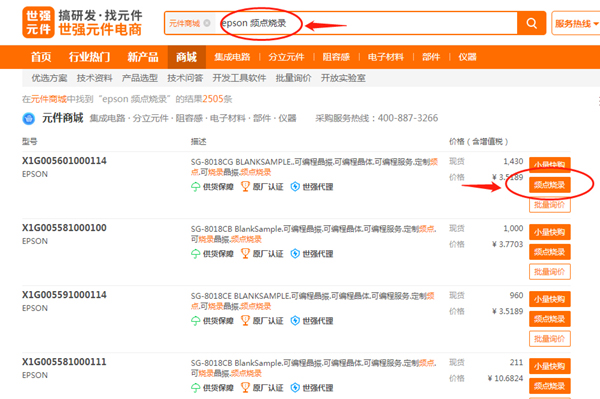Open the 优选方案 sub-menu link
This screenshot has height=399, width=600.
coord(49,78)
